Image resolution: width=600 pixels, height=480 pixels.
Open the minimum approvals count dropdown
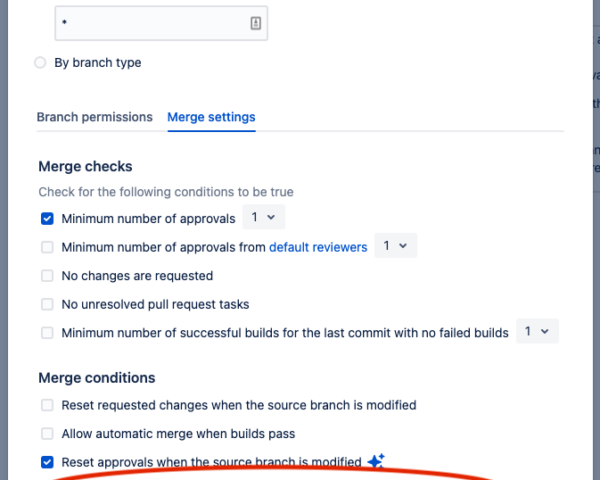coord(264,217)
